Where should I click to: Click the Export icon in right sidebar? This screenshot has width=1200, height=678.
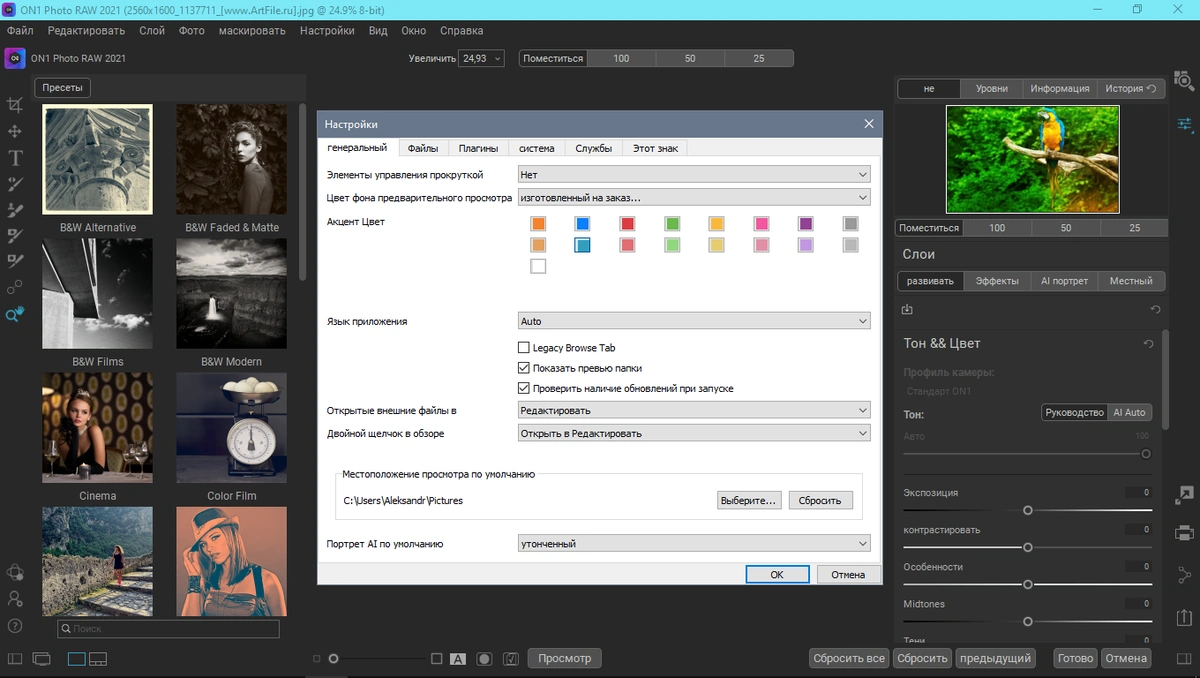pos(1185,619)
